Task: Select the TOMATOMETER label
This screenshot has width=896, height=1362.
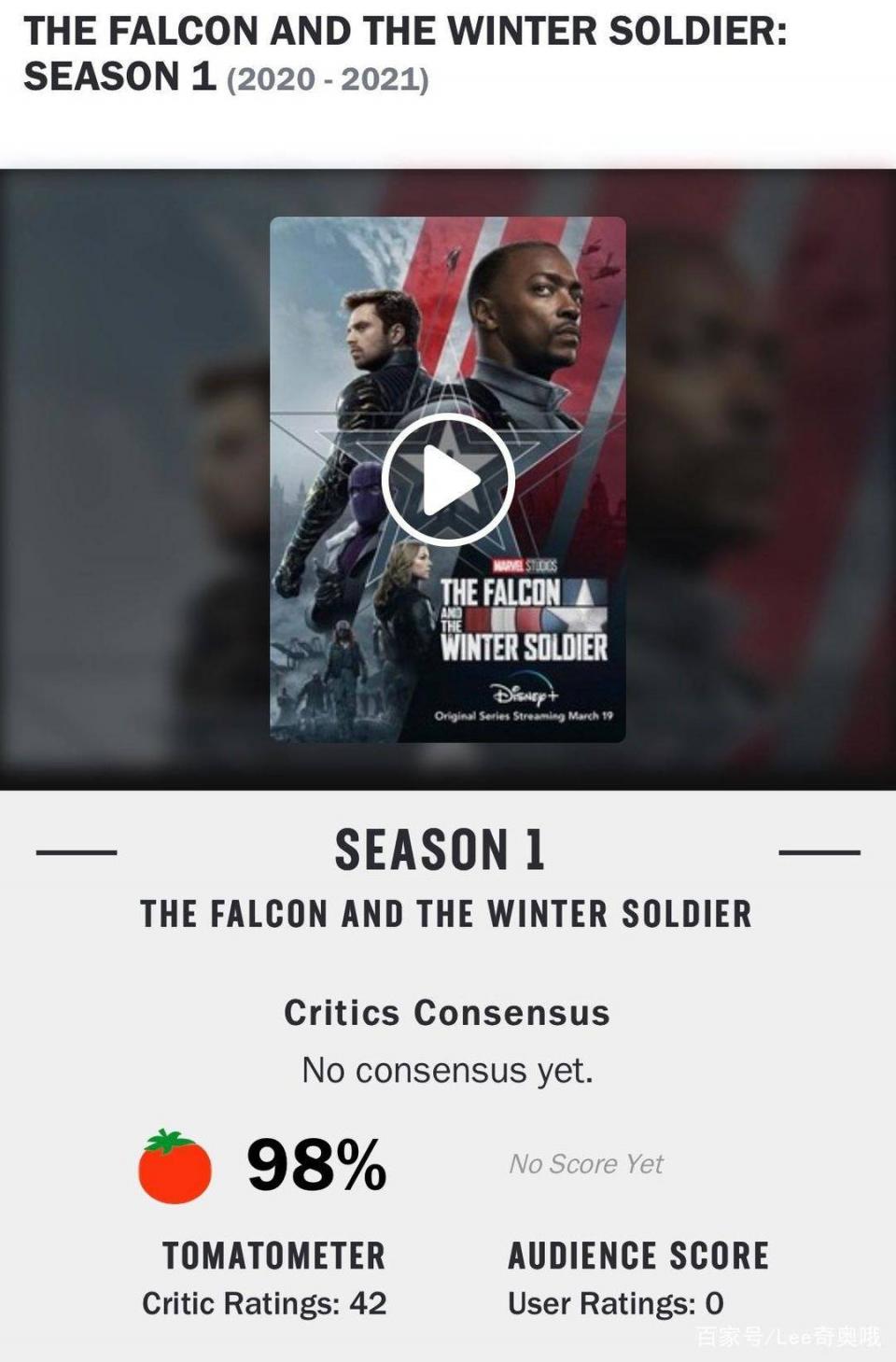Action: coord(273,1256)
